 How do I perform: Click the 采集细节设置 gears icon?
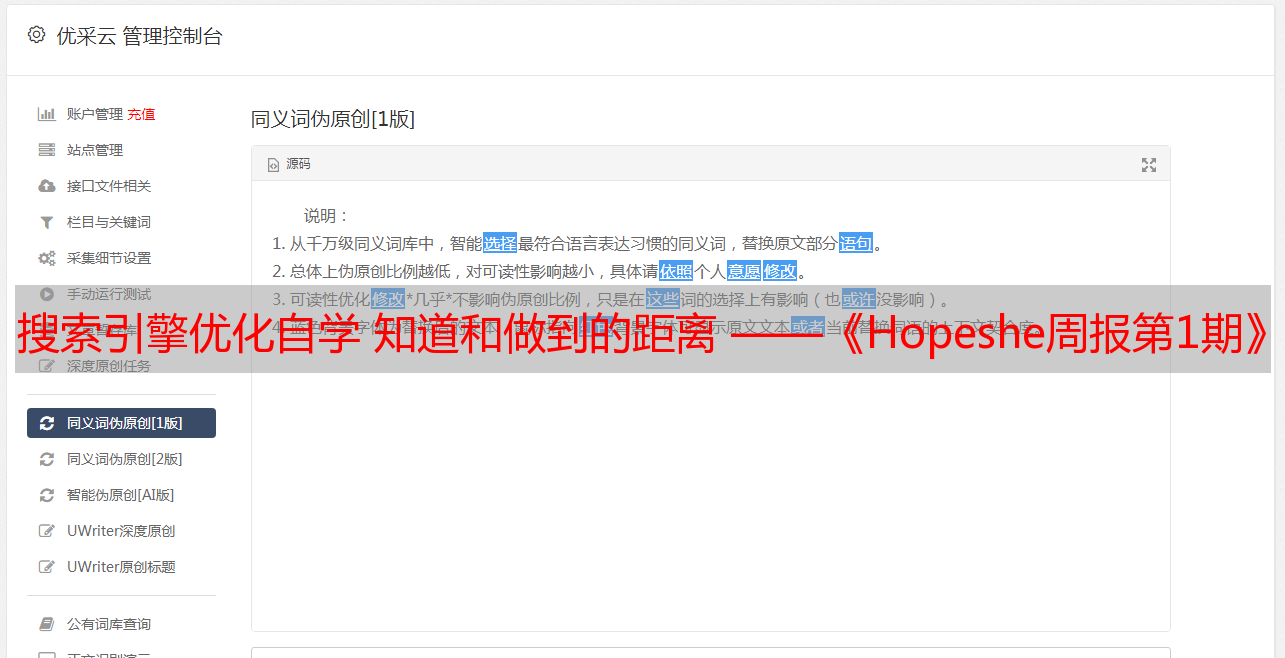(46, 258)
